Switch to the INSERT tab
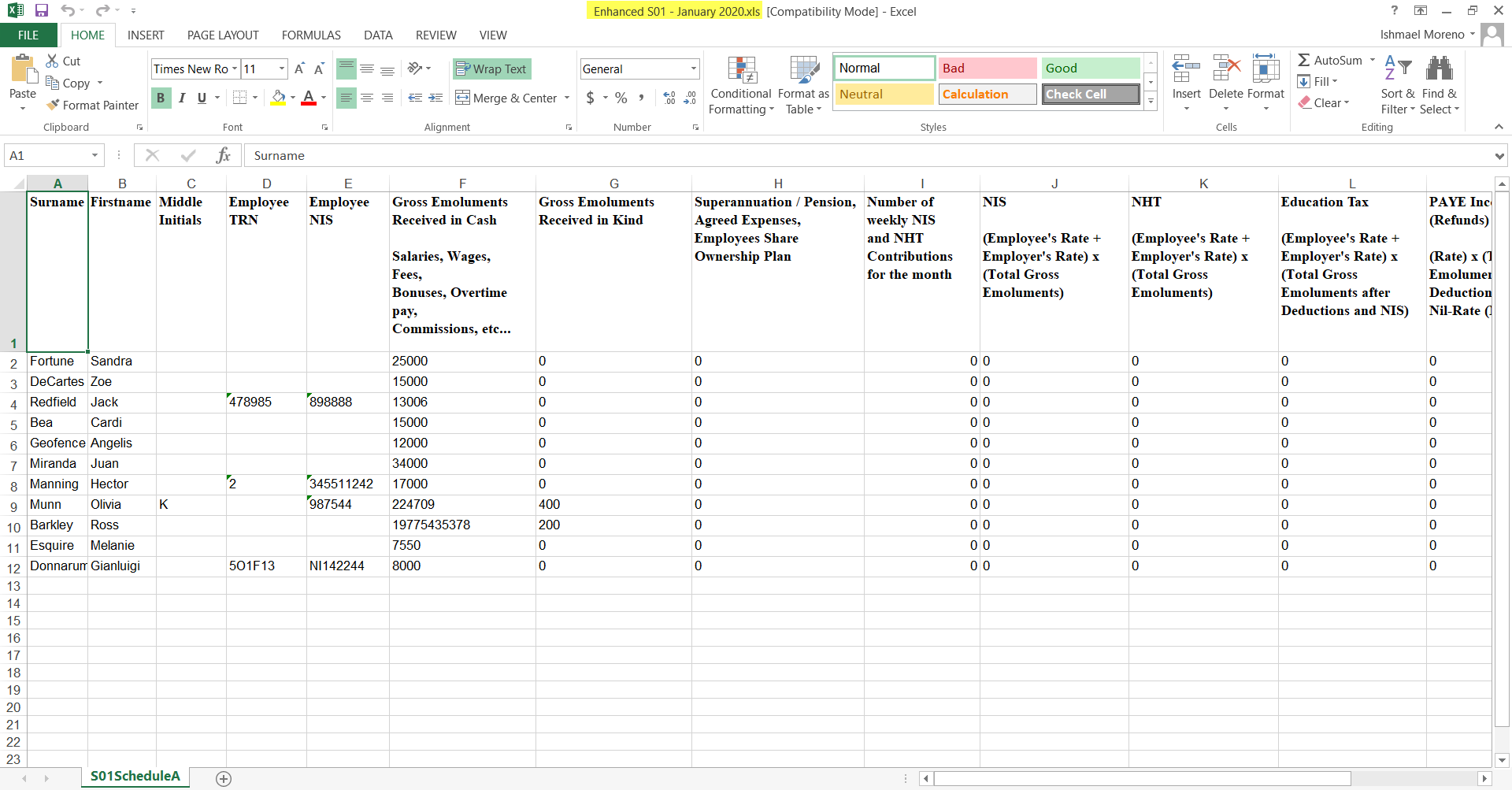The width and height of the screenshot is (1512, 790). click(x=146, y=35)
